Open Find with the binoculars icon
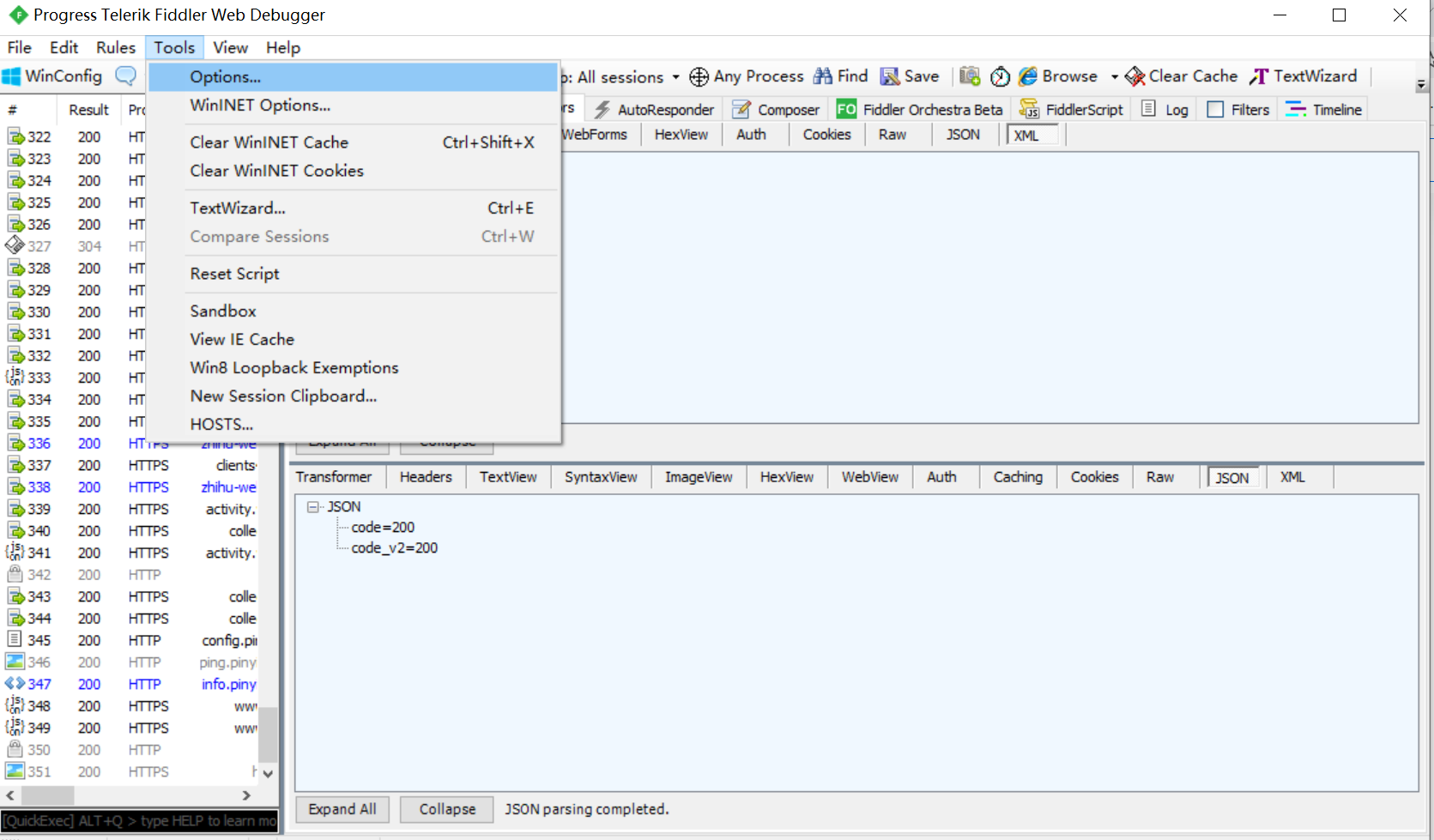The image size is (1434, 840). point(823,76)
